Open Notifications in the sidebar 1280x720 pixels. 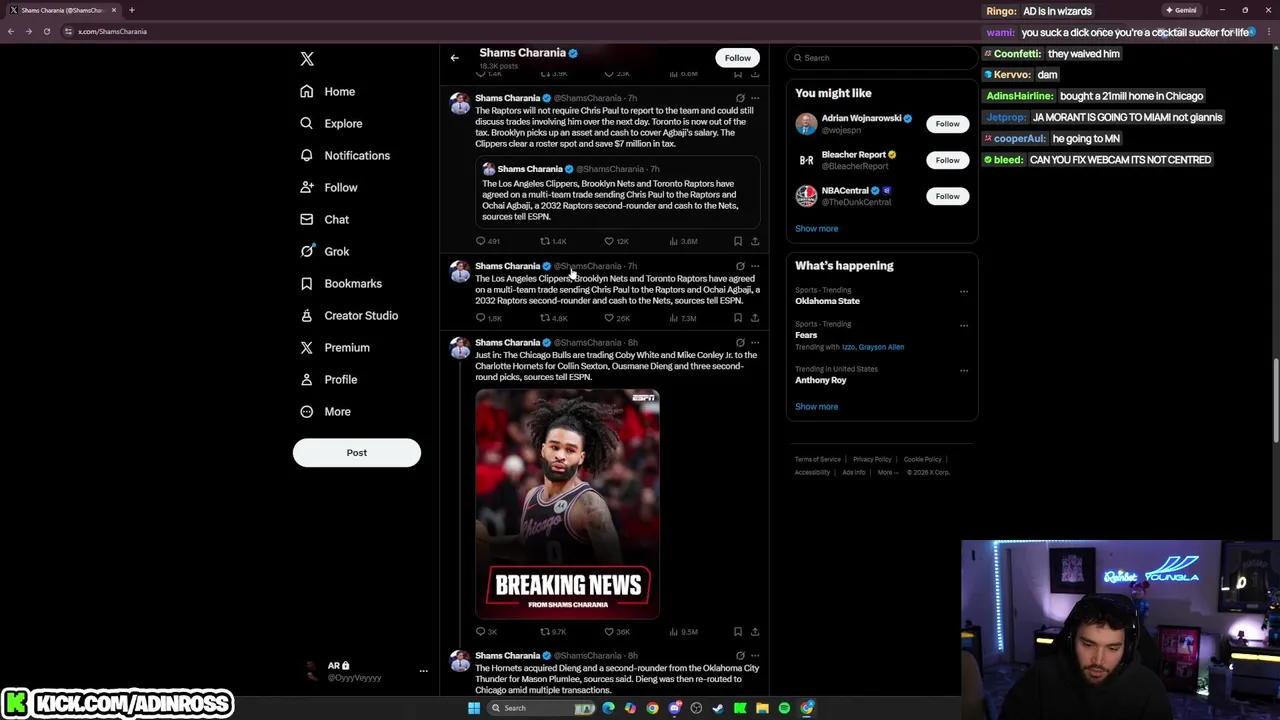[x=346, y=155]
